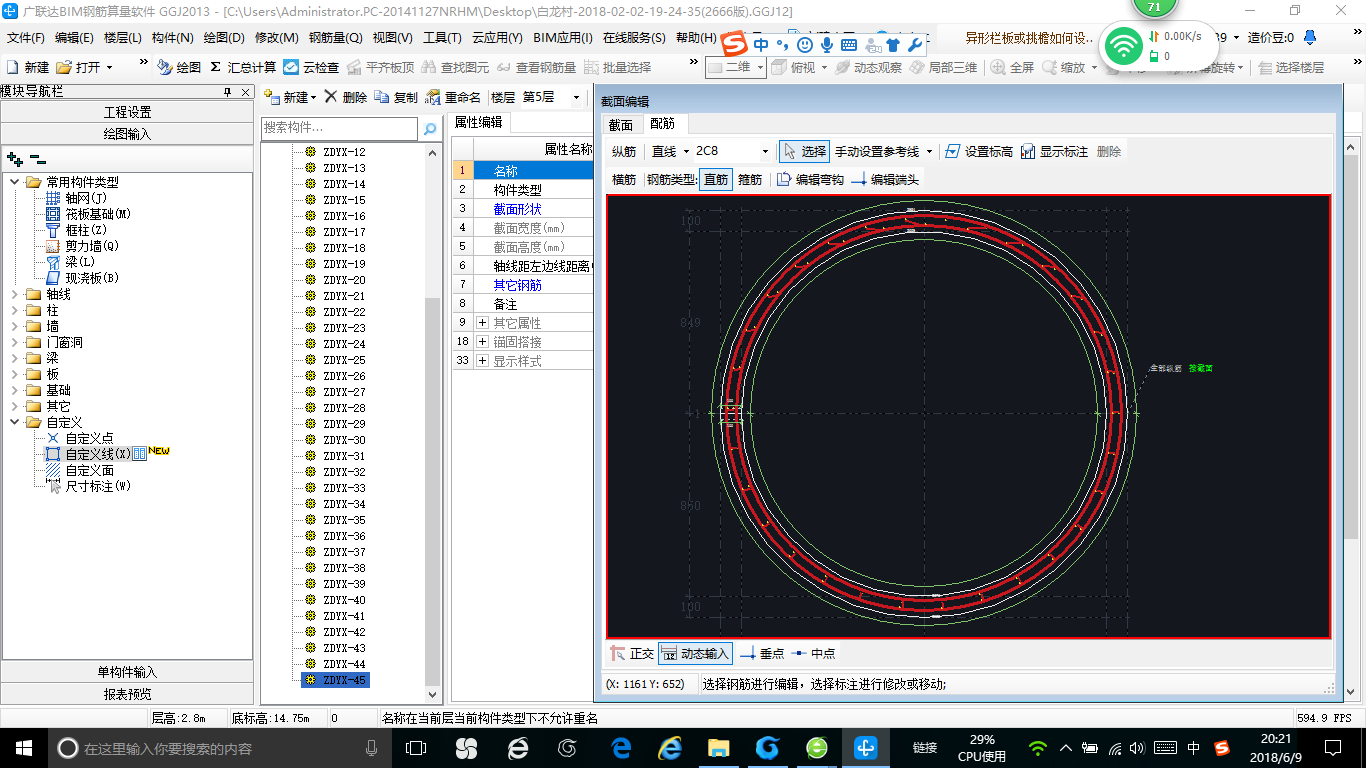Select 箍筋 stirrup rebar type
1366x768 pixels.
(750, 179)
